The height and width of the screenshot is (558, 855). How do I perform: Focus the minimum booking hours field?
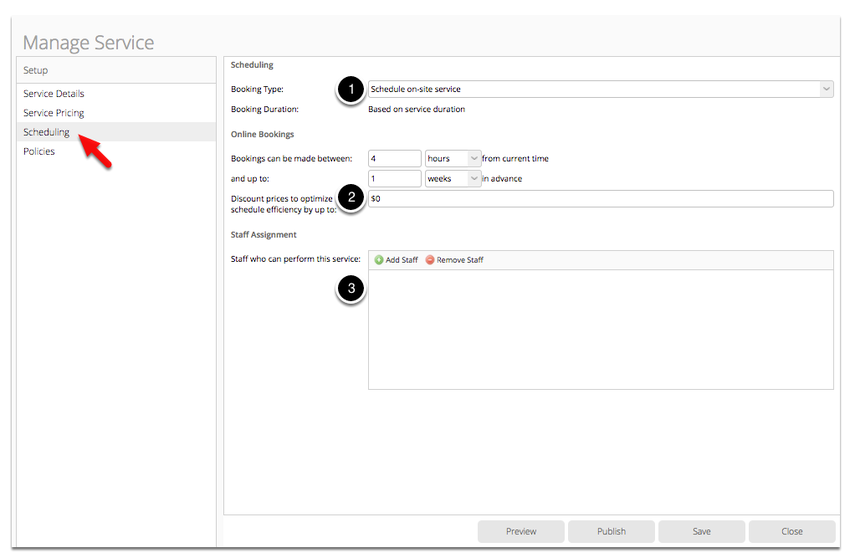pyautogui.click(x=395, y=159)
